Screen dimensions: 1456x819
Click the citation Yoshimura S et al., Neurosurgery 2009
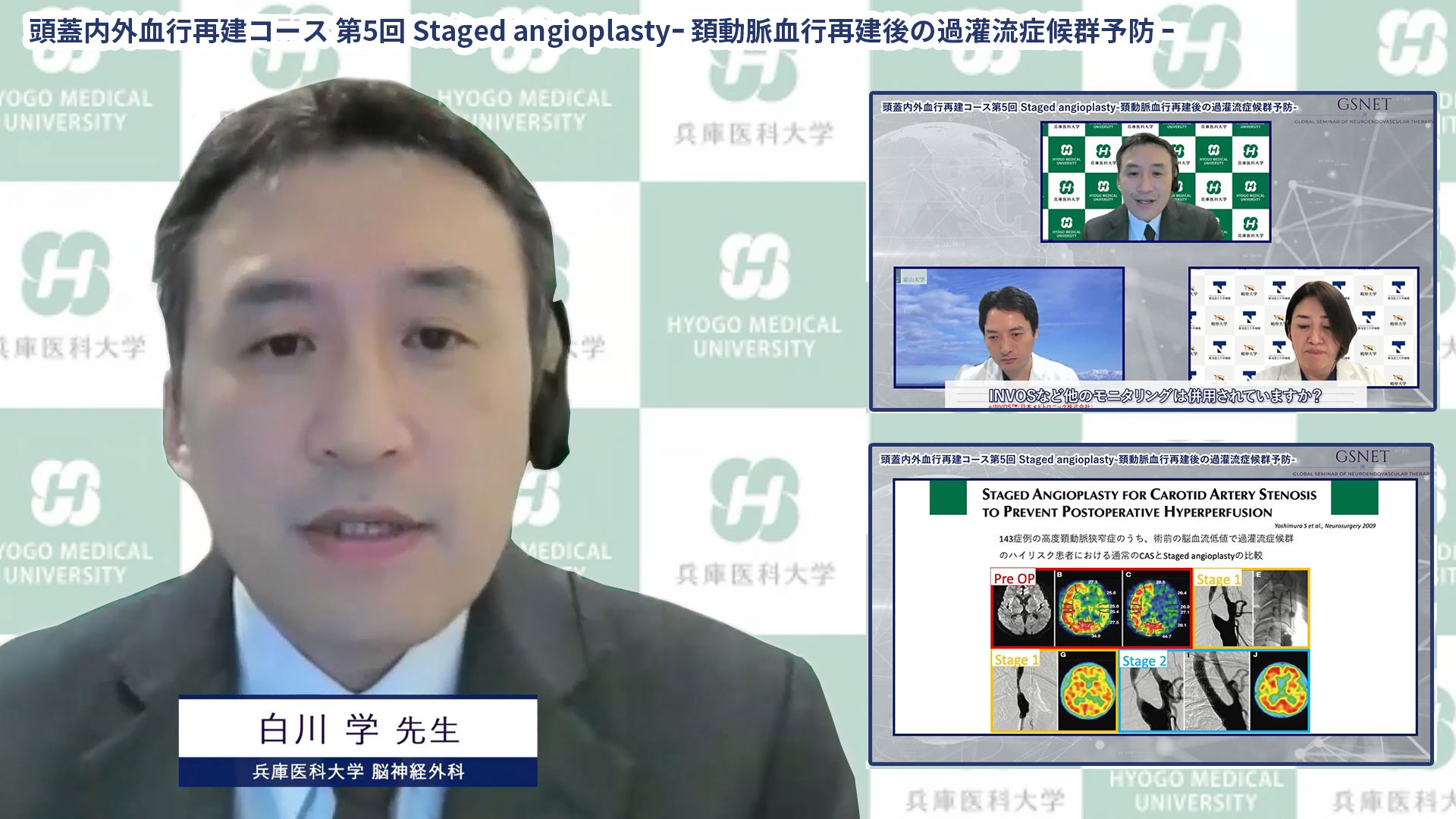pos(1324,526)
